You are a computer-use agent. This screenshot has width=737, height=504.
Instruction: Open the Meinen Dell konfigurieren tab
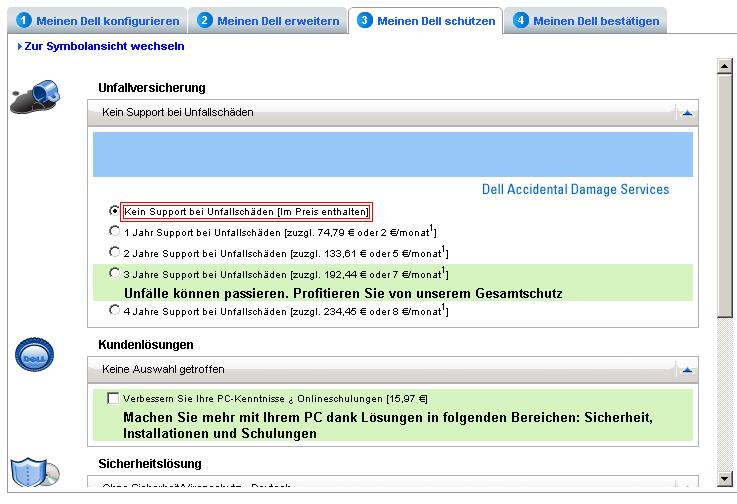click(x=97, y=21)
